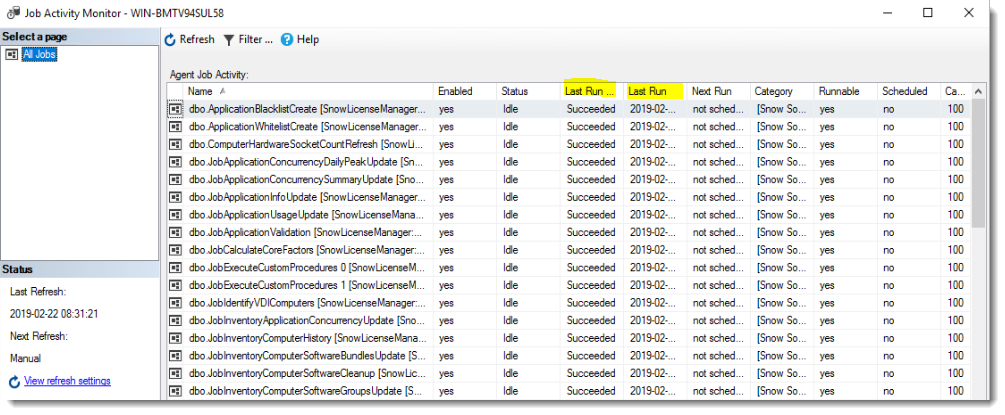Sort by the Next Run column header

(718, 91)
